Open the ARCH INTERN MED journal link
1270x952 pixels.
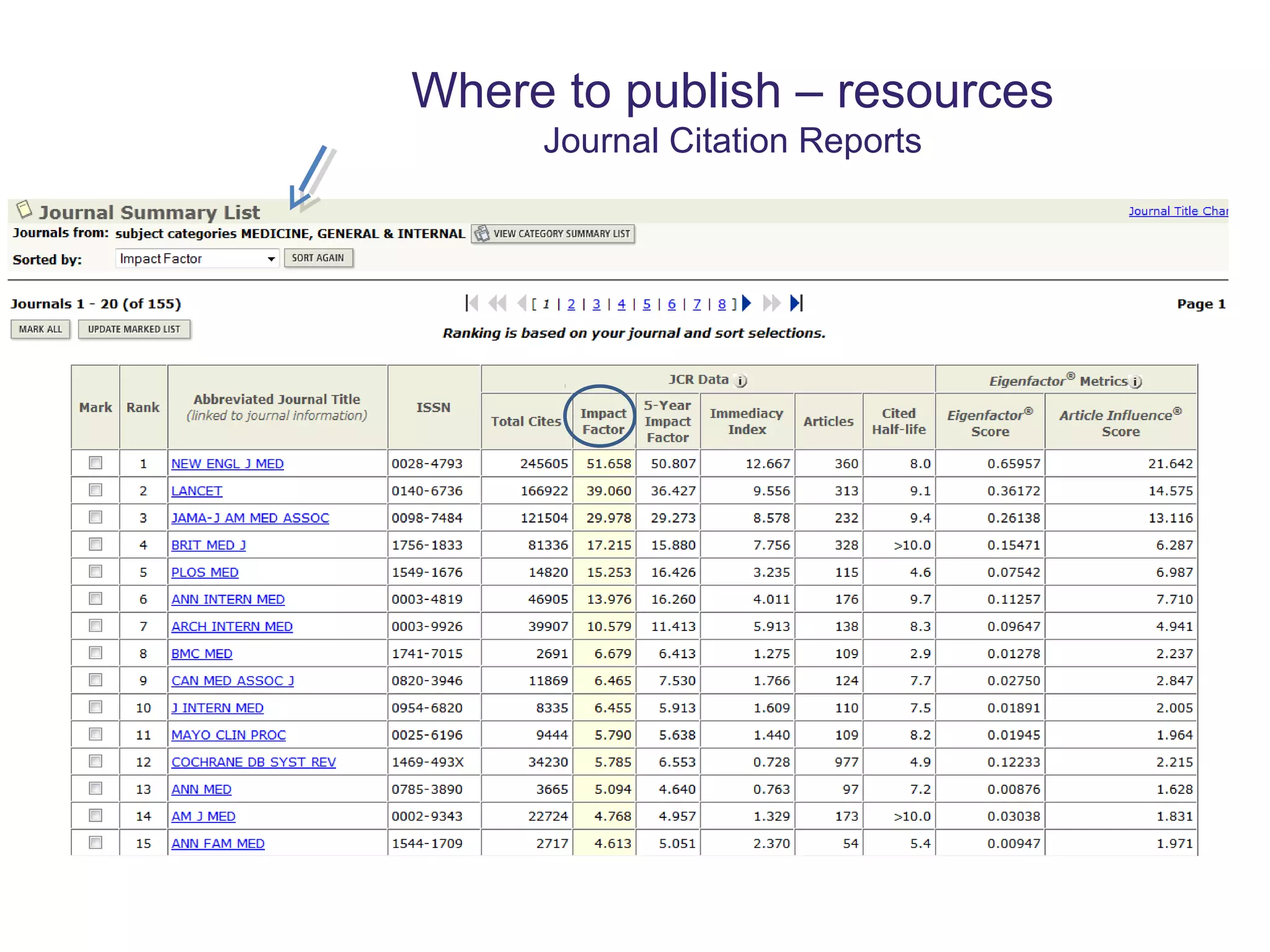(x=232, y=627)
